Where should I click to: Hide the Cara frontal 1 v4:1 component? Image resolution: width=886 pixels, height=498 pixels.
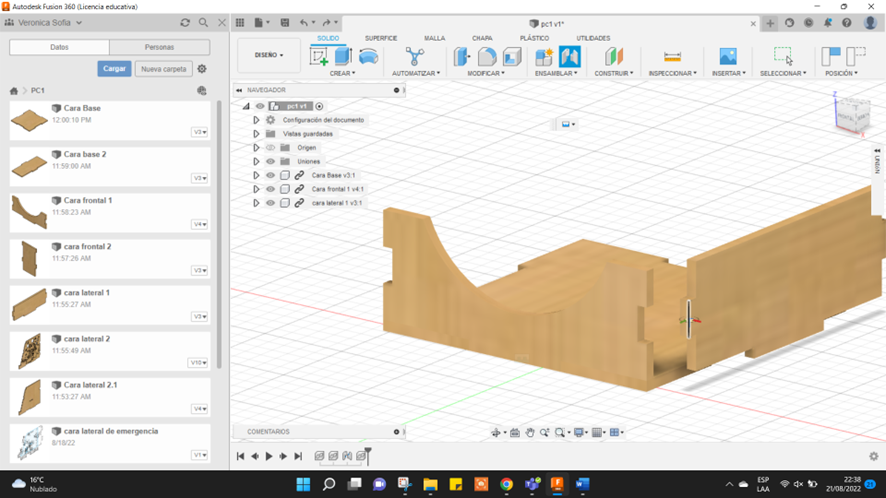271,189
